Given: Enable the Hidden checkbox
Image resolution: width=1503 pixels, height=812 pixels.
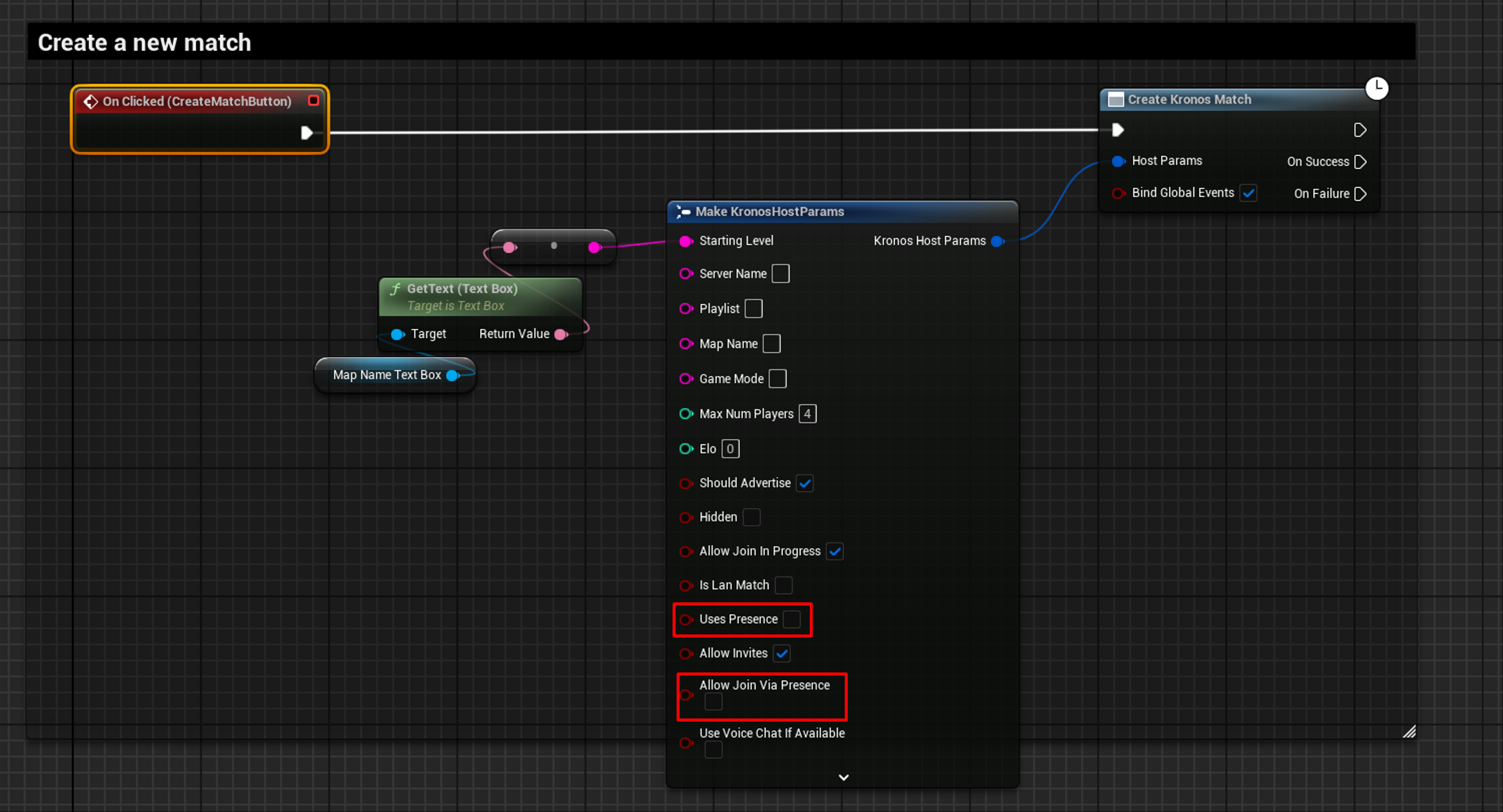Looking at the screenshot, I should pos(751,517).
